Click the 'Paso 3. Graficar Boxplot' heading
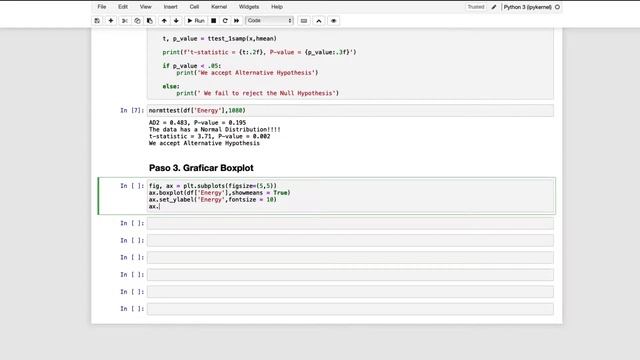Screen dimensions: 640x360 click(x=201, y=168)
